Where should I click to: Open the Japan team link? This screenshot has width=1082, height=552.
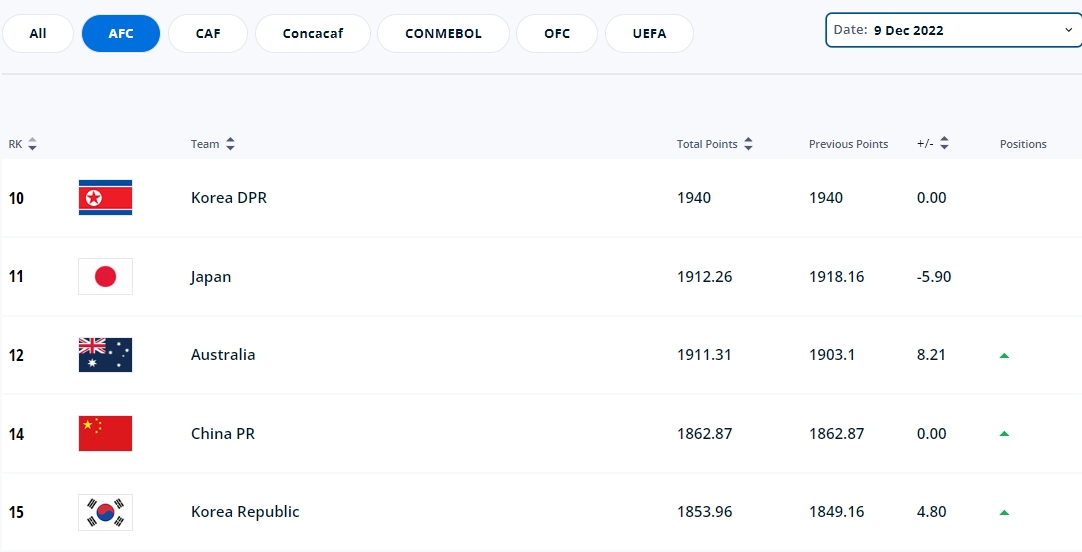(211, 277)
